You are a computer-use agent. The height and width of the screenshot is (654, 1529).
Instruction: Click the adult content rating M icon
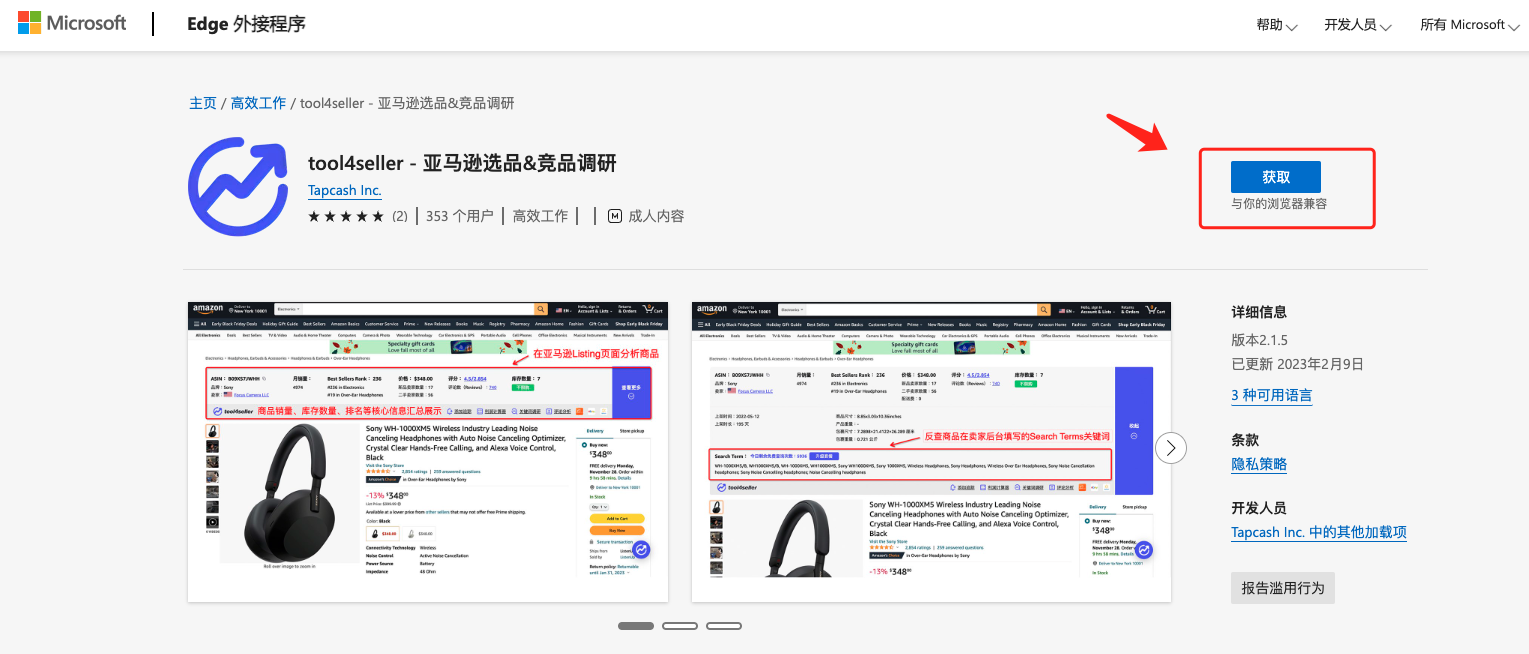[x=615, y=216]
